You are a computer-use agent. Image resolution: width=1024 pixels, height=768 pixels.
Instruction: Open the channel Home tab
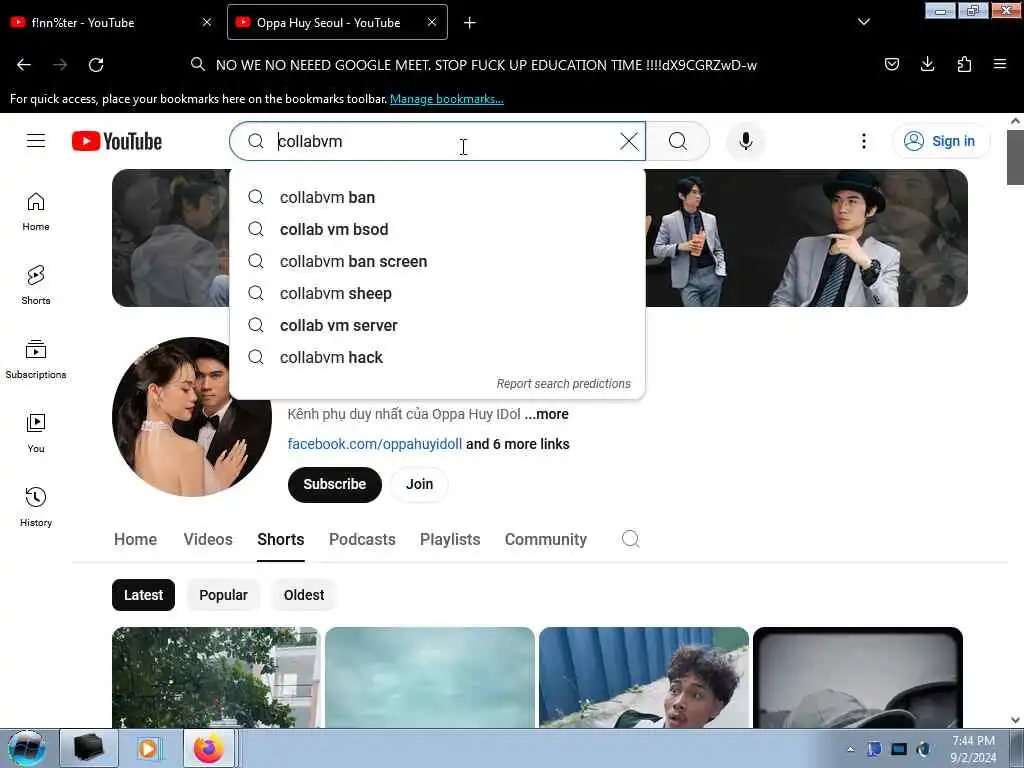pos(135,539)
